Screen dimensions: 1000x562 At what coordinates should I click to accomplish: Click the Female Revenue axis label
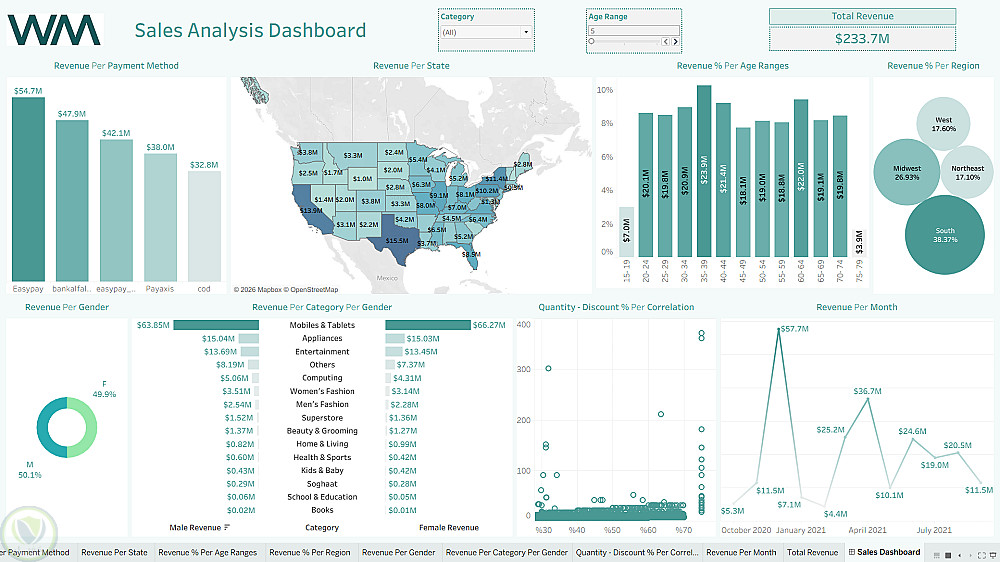pos(448,528)
